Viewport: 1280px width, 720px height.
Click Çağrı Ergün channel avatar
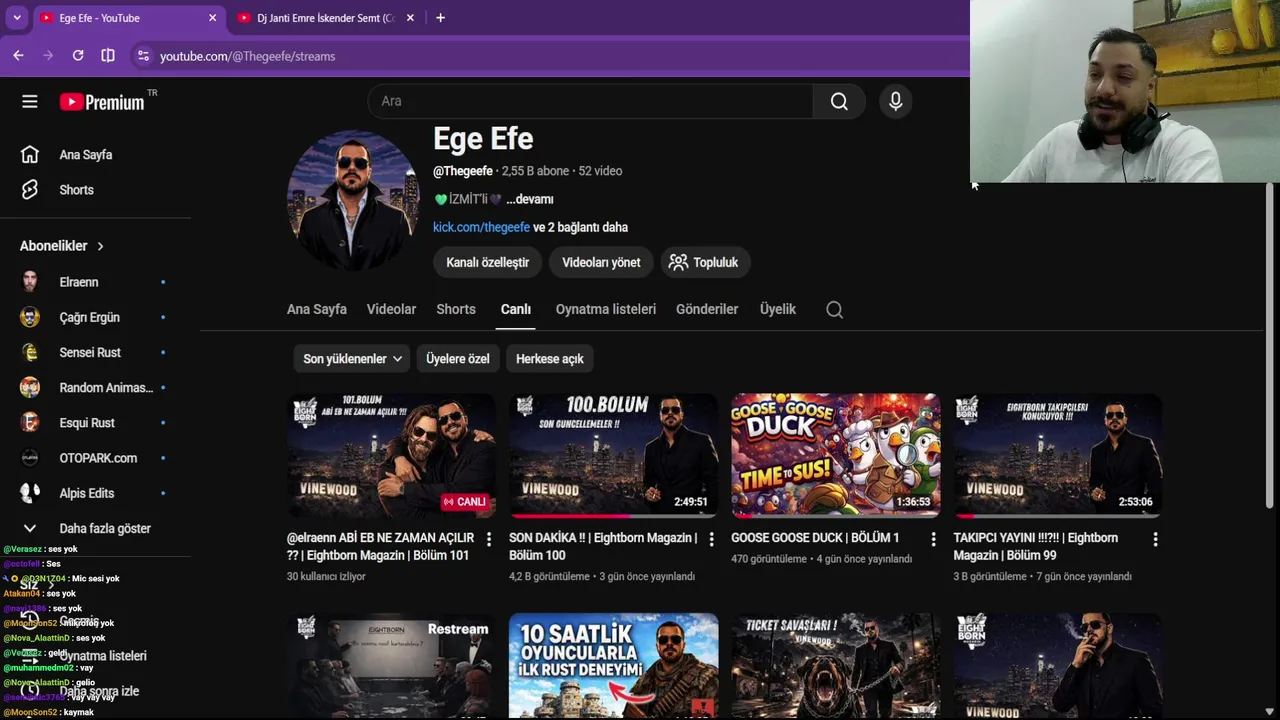click(30, 317)
